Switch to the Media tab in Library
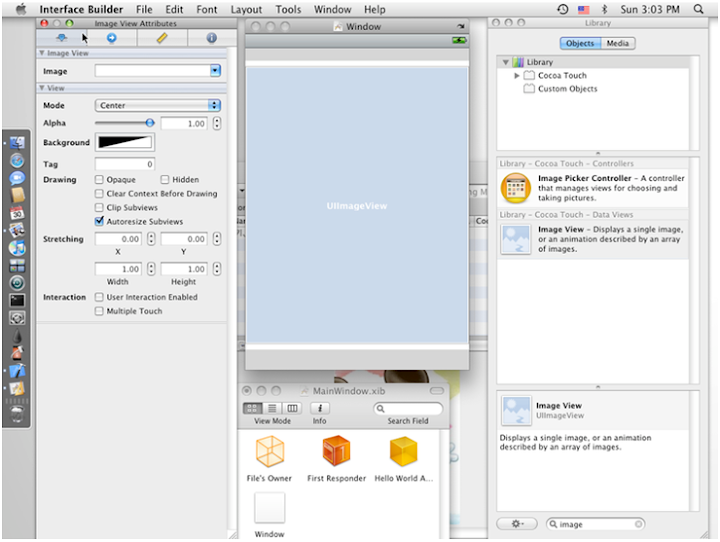Image resolution: width=720 pixels, height=542 pixels. pyautogui.click(x=618, y=43)
